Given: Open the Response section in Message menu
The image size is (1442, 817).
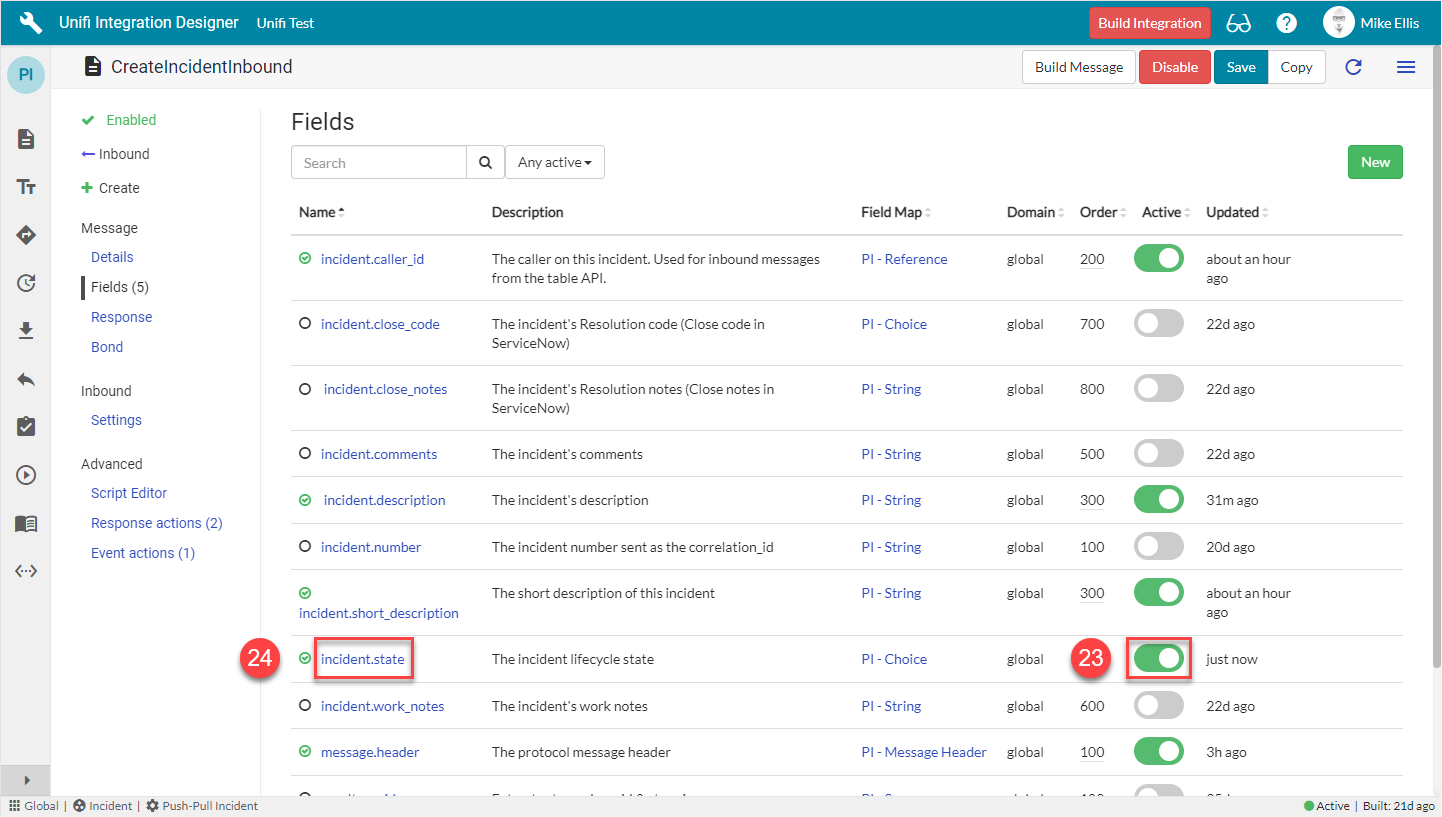Looking at the screenshot, I should (x=121, y=317).
